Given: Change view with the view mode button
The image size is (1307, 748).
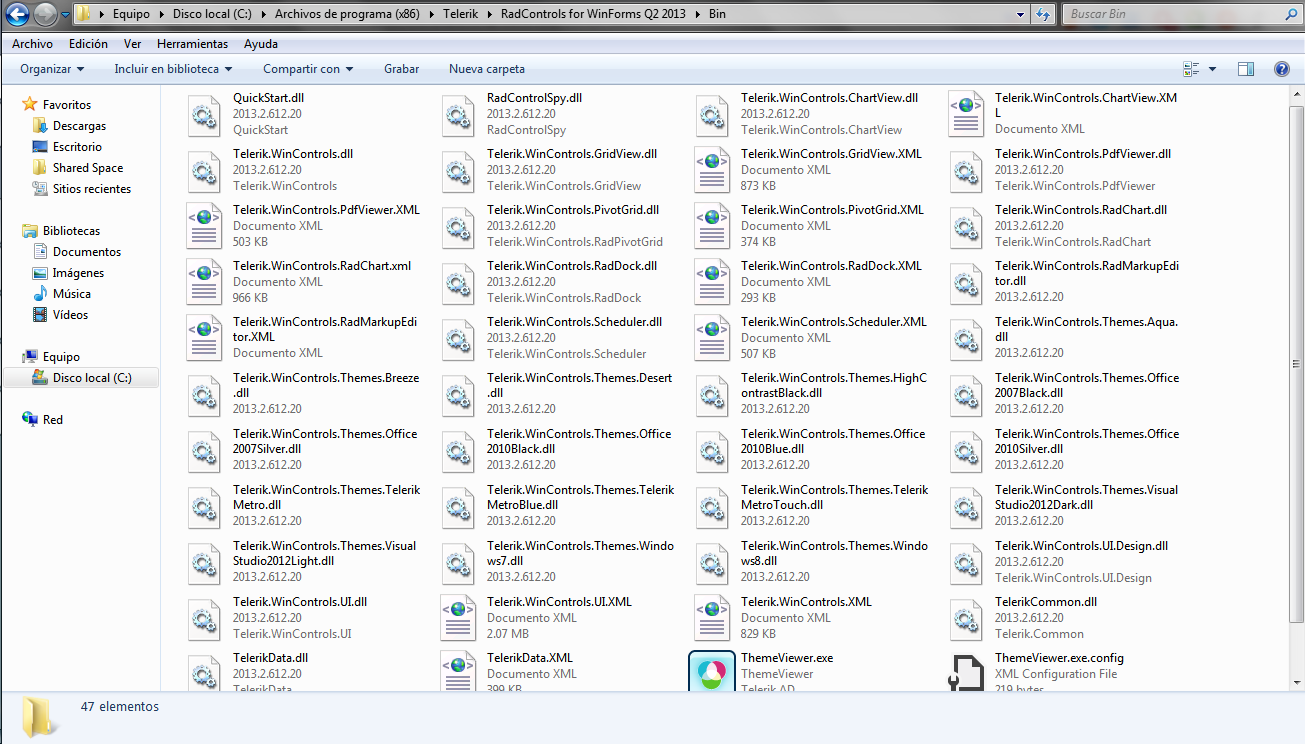Looking at the screenshot, I should point(1191,69).
